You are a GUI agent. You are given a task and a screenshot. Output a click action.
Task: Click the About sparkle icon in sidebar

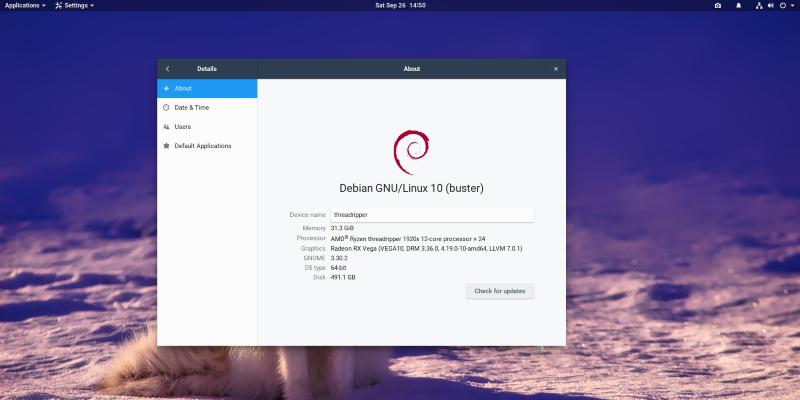point(166,88)
